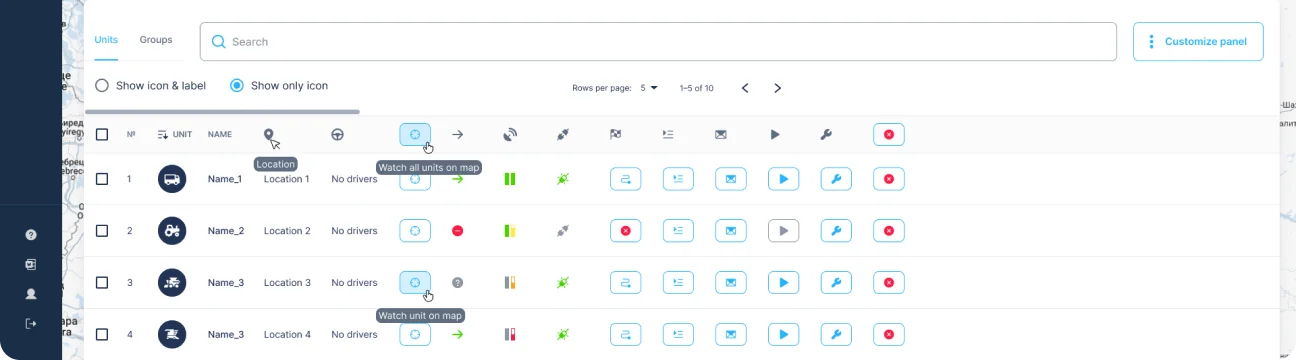Viewport: 1296px width, 360px height.
Task: Switch to the Units tab
Action: pos(106,40)
